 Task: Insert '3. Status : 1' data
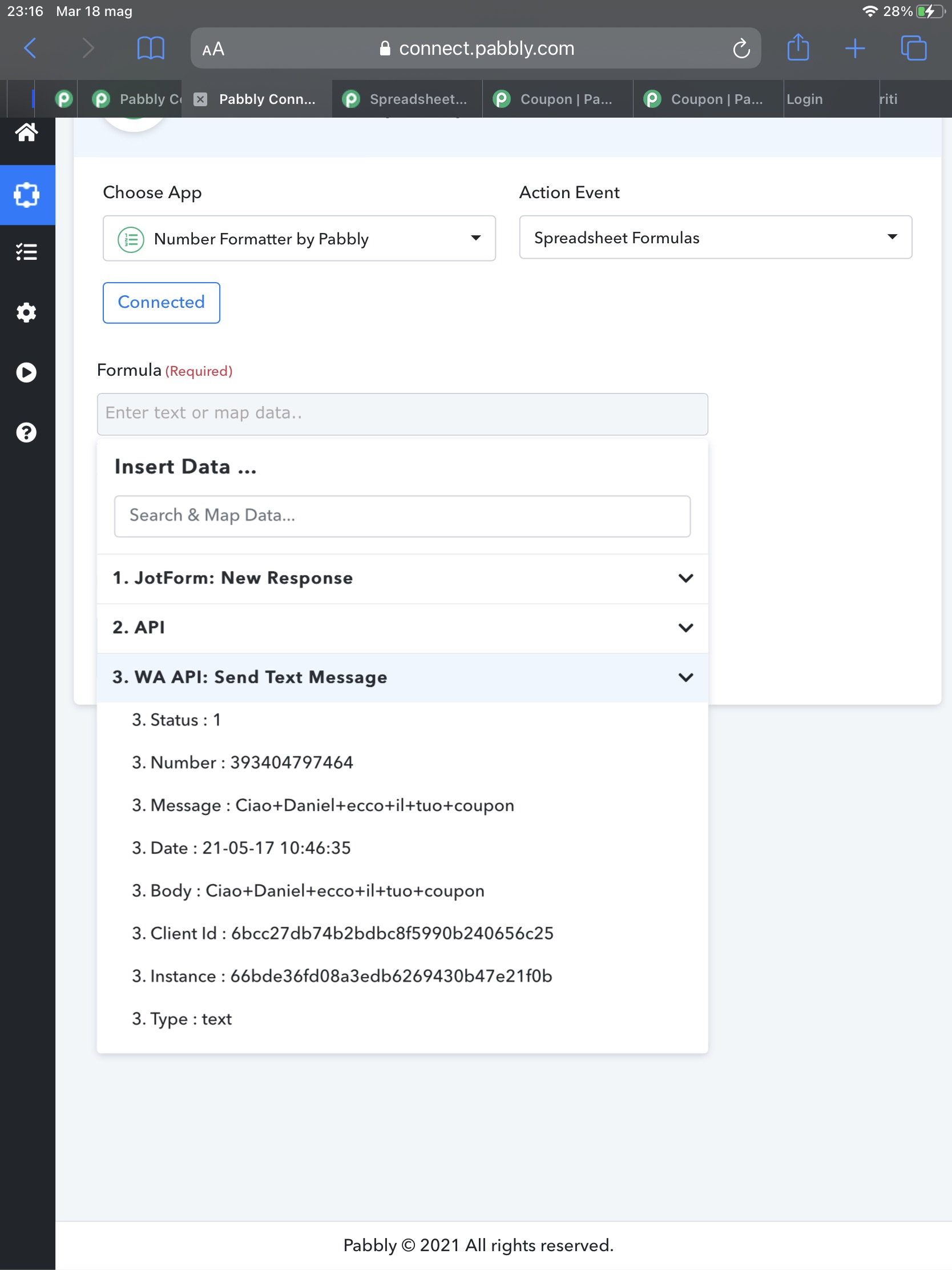click(177, 720)
